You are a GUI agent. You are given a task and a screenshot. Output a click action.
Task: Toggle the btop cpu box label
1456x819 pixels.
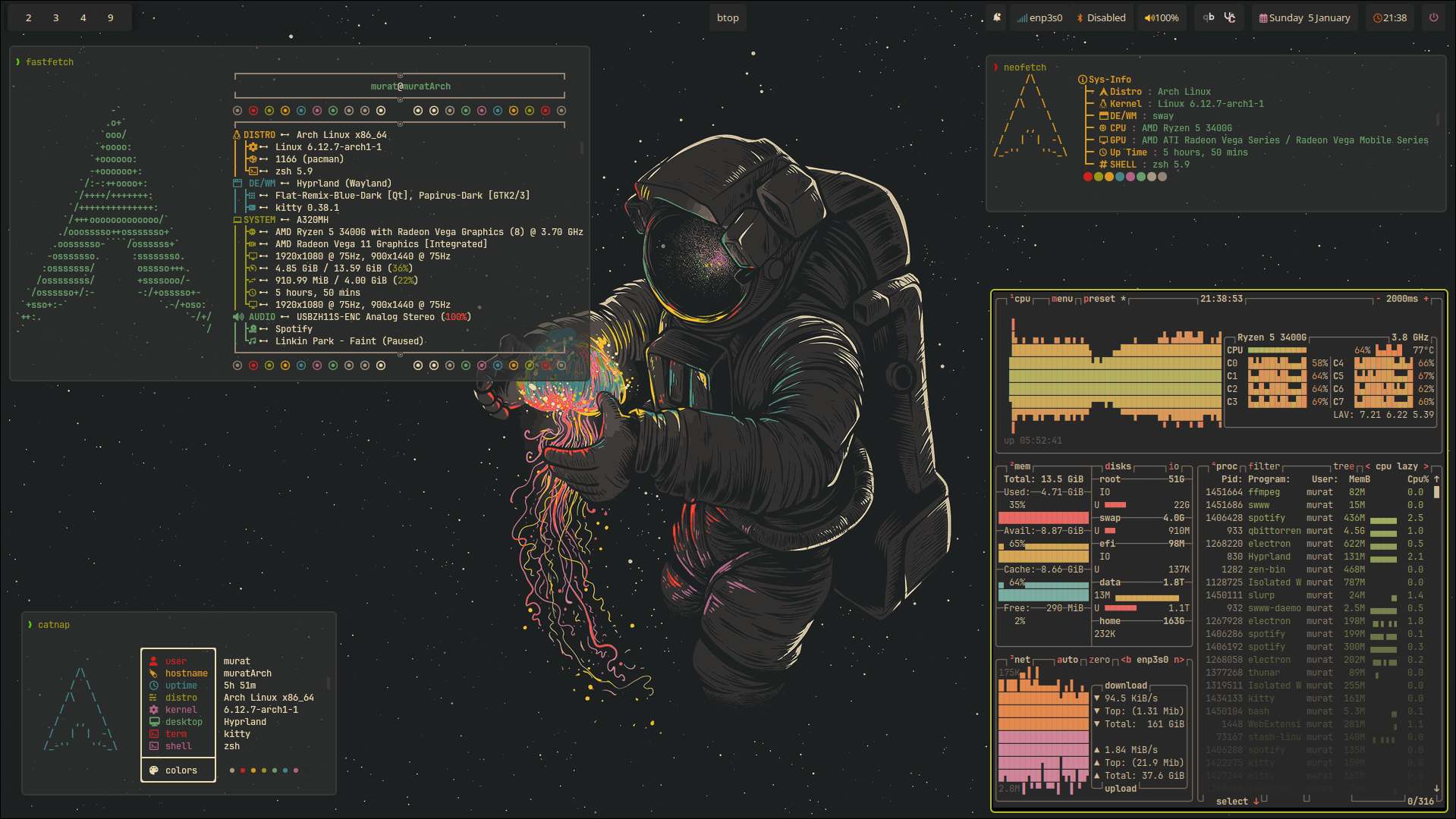(x=1020, y=299)
